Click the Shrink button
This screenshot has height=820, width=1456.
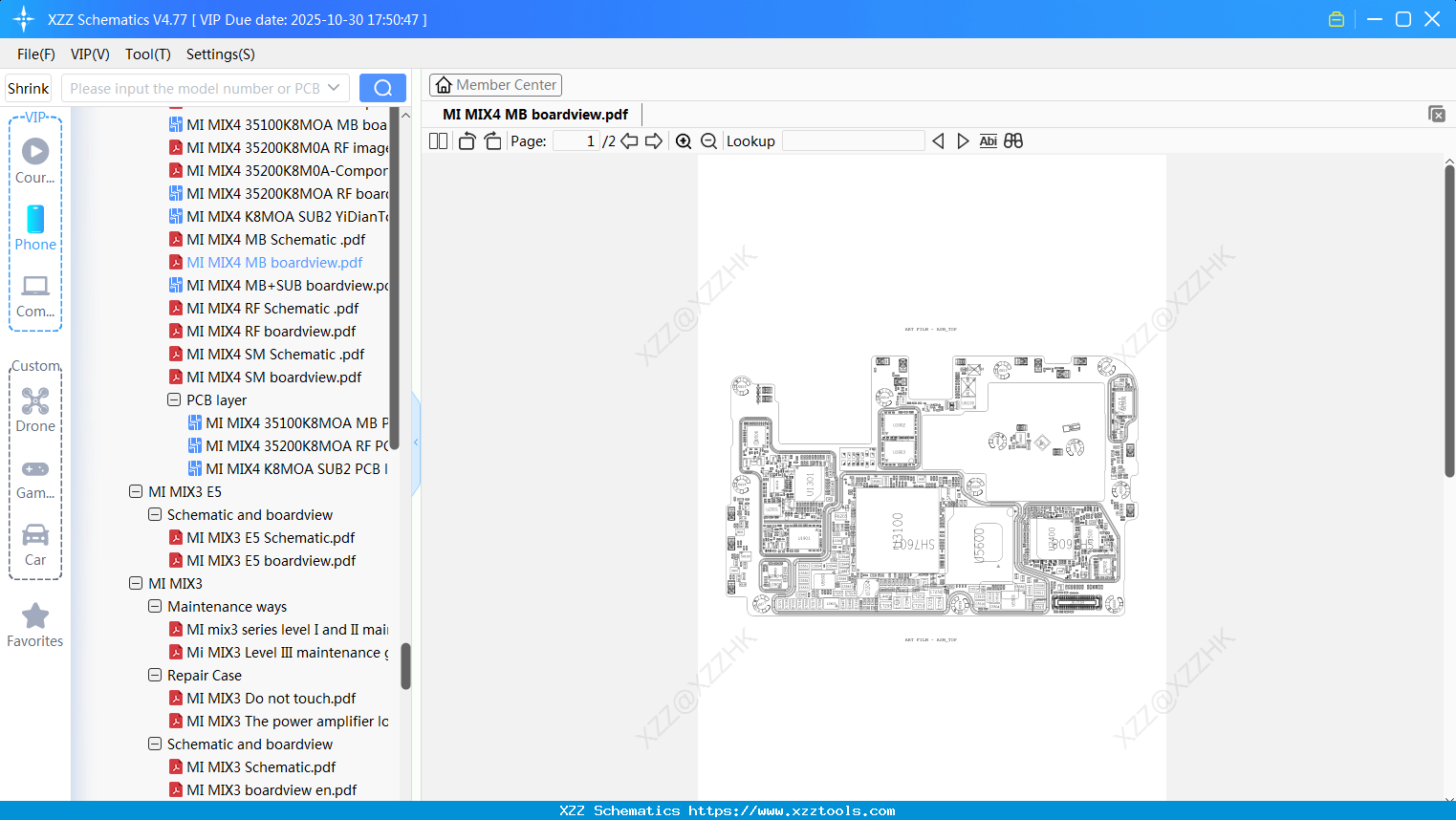(x=28, y=87)
